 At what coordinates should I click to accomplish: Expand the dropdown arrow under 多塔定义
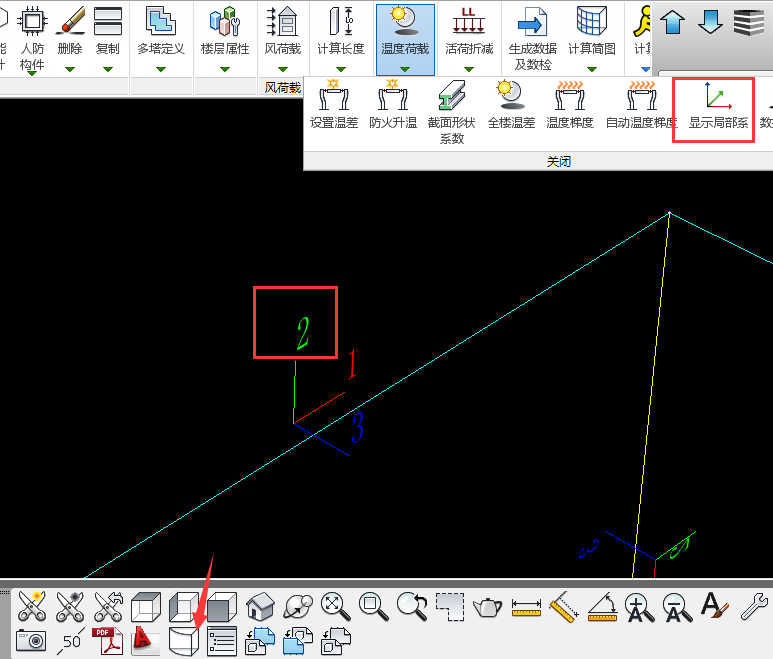tap(161, 69)
